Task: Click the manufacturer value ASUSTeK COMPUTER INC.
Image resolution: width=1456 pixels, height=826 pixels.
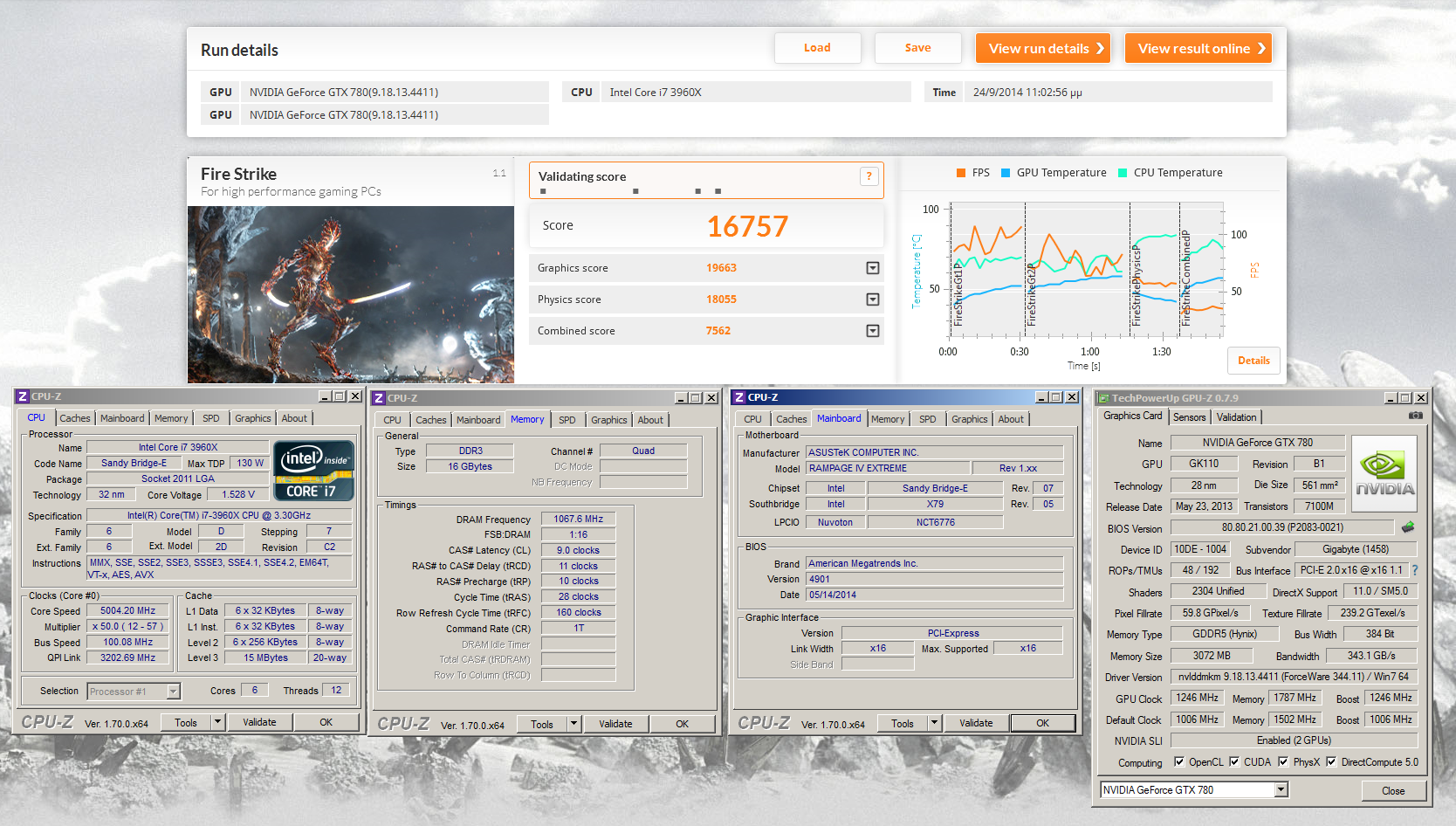Action: pos(934,452)
